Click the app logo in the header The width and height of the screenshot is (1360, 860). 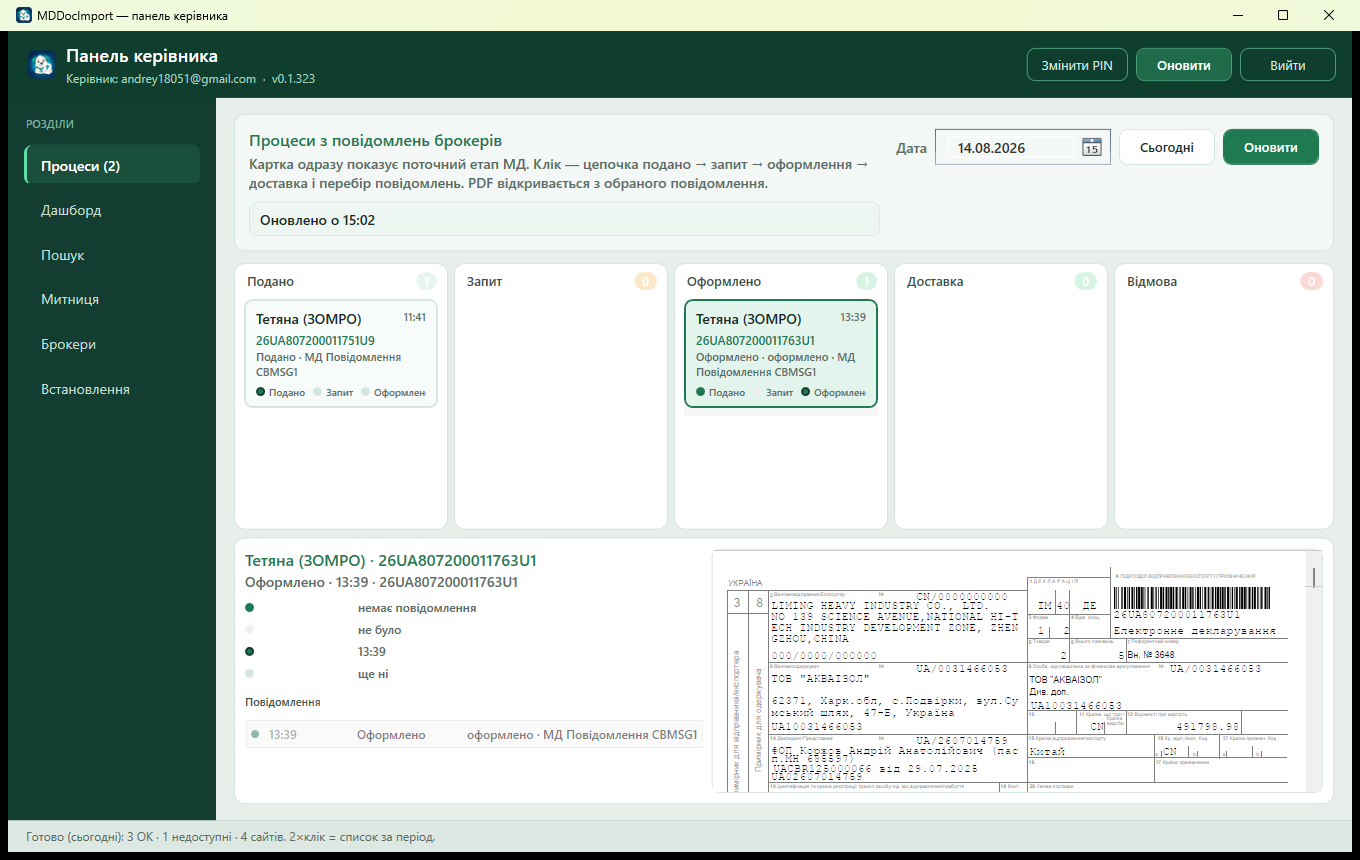click(42, 64)
